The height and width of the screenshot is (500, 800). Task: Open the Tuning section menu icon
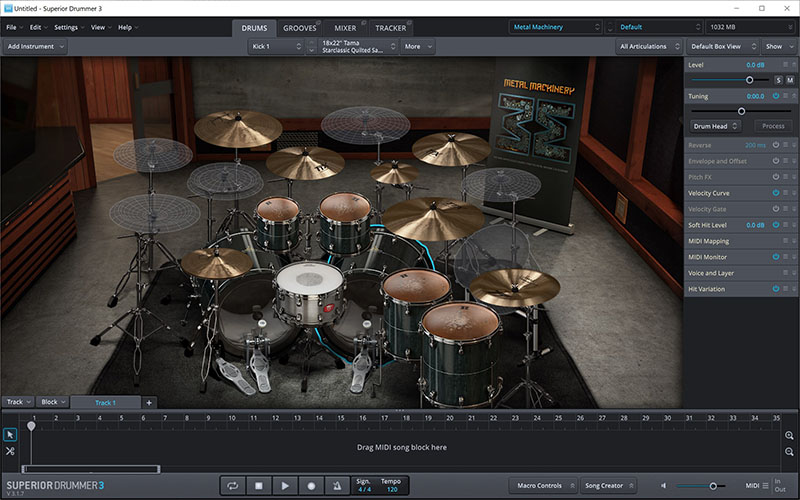pyautogui.click(x=785, y=96)
